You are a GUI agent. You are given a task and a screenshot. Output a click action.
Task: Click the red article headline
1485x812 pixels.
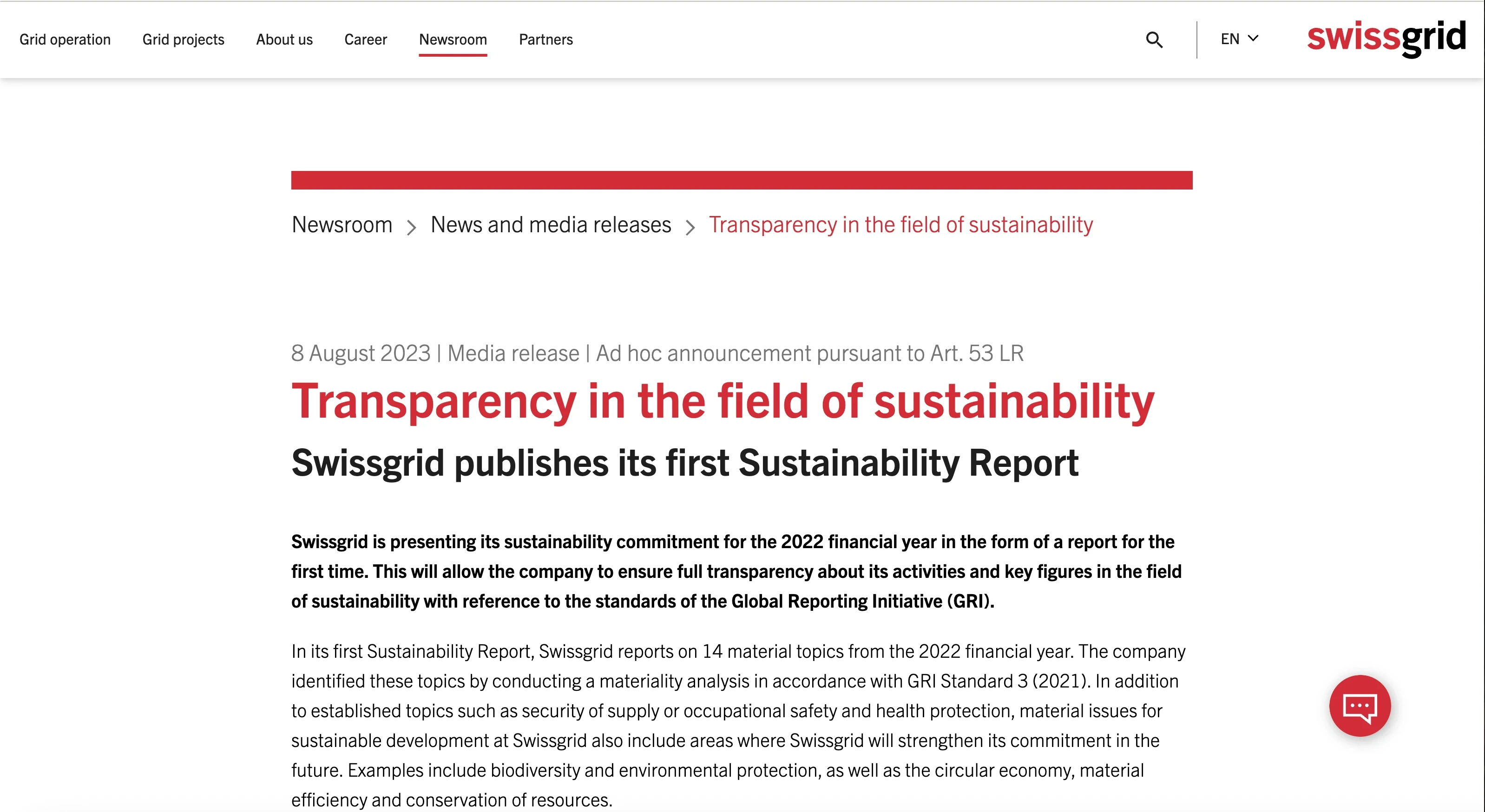pos(723,401)
